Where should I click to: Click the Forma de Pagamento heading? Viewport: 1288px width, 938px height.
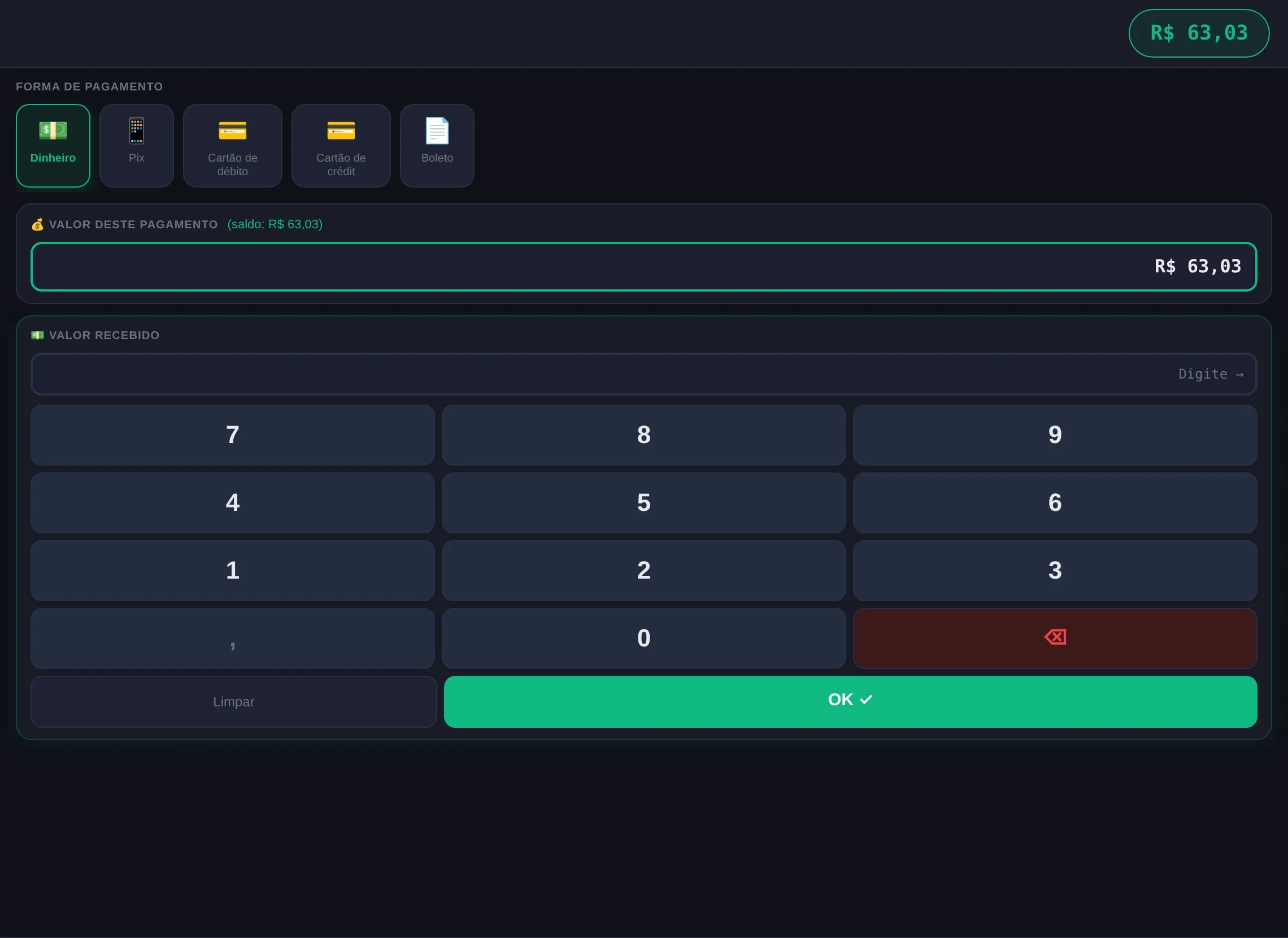[x=89, y=86]
